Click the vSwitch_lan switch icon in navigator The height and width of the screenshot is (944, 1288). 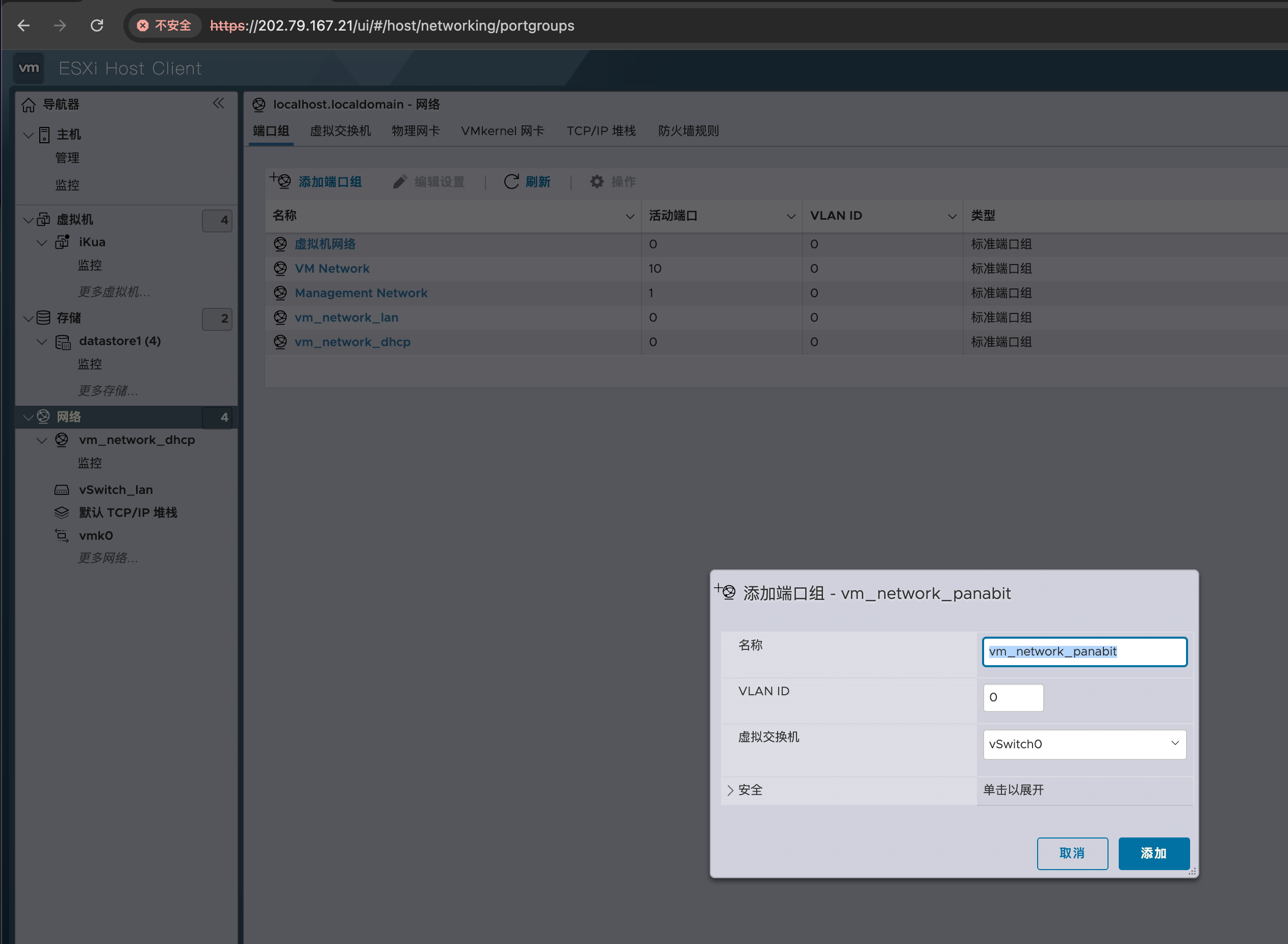(62, 490)
